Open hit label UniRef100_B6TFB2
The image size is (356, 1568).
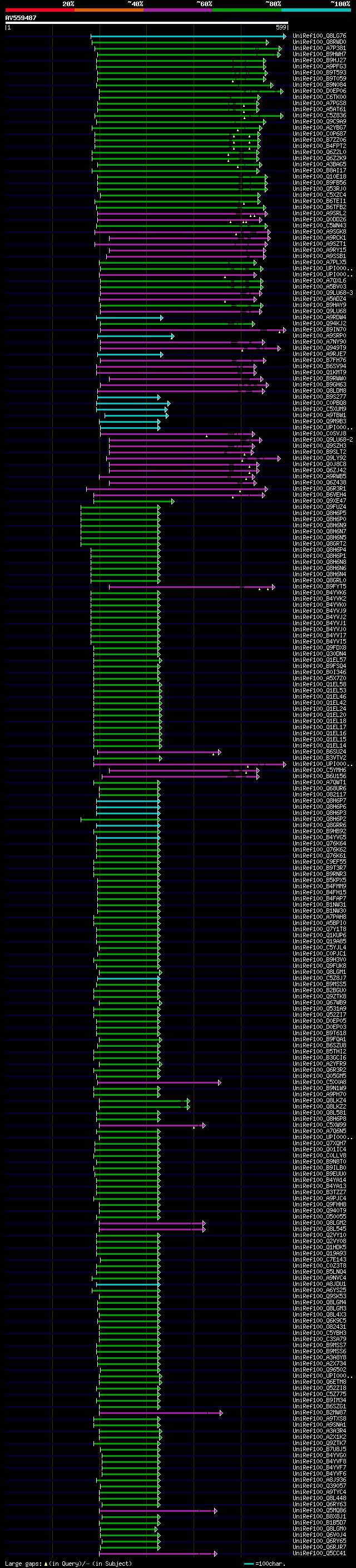tap(319, 207)
